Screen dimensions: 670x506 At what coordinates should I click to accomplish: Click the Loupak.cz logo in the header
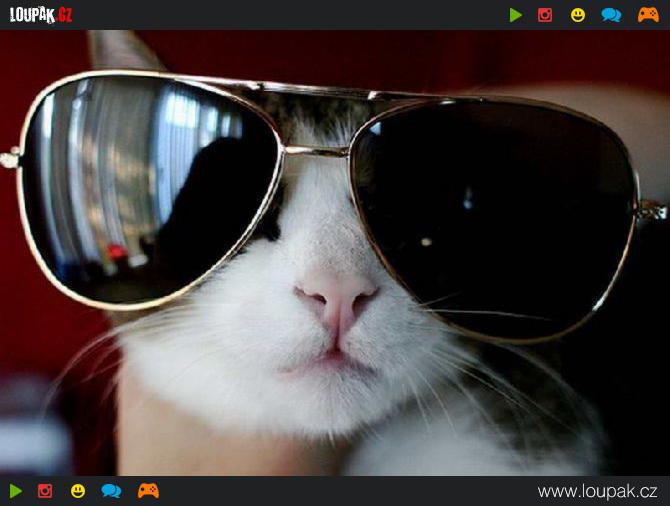pyautogui.click(x=41, y=14)
